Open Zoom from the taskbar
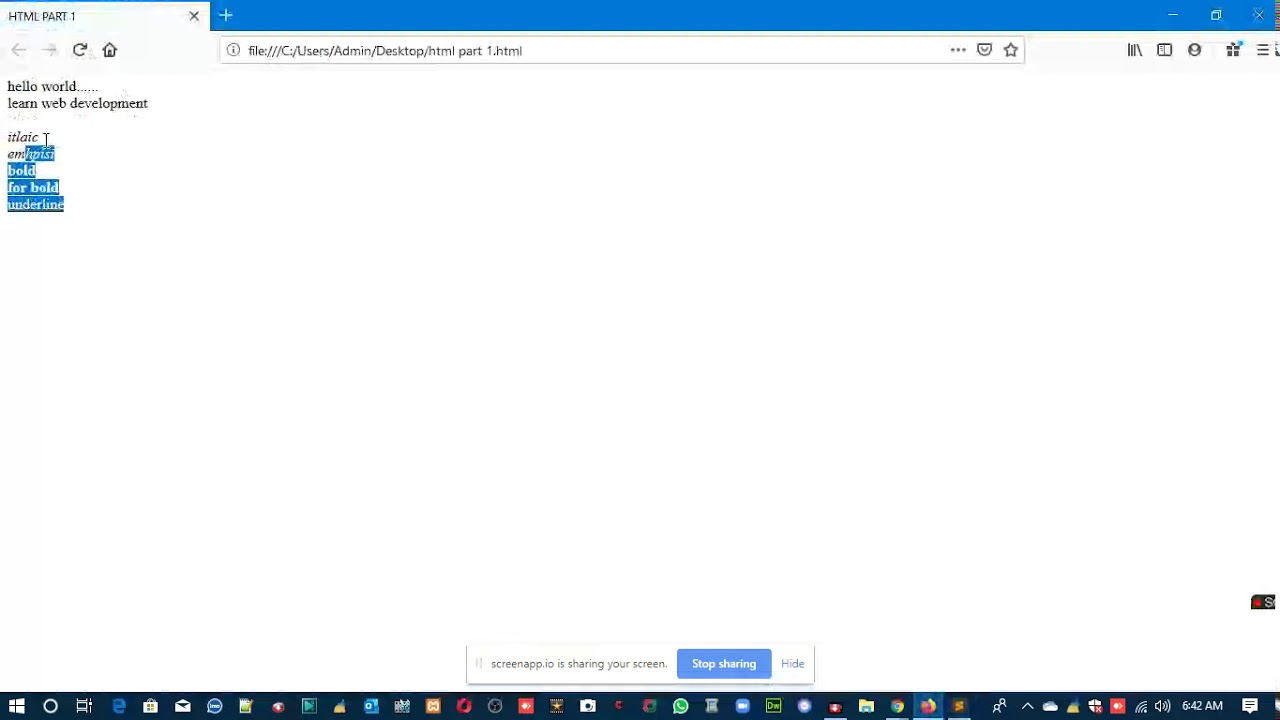1280x720 pixels. [x=743, y=706]
